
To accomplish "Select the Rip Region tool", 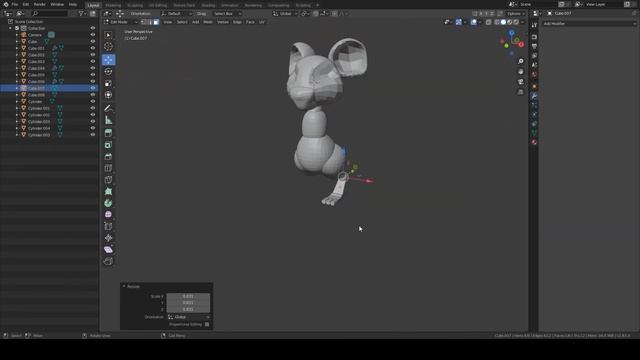I will point(108,261).
